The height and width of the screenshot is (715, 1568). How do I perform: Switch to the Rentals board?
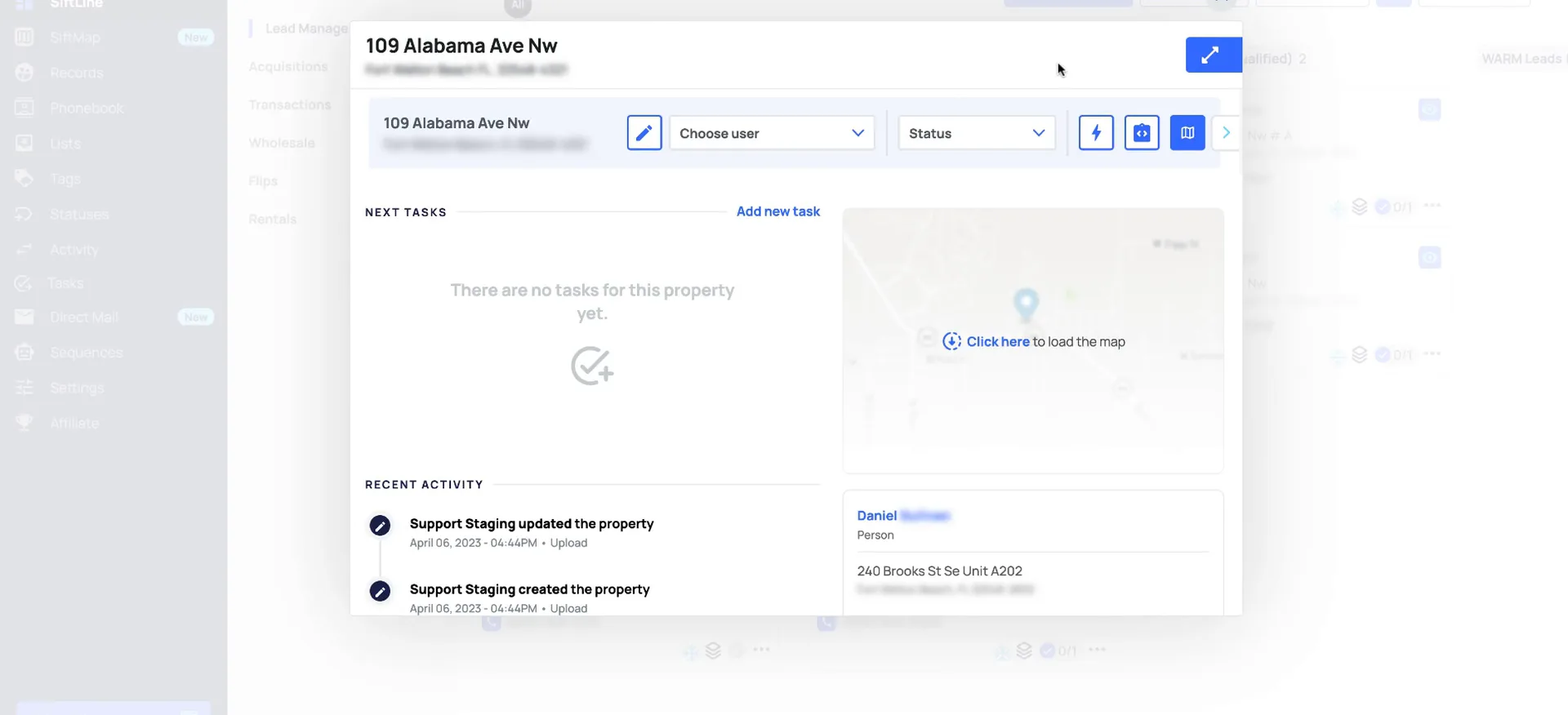point(273,219)
